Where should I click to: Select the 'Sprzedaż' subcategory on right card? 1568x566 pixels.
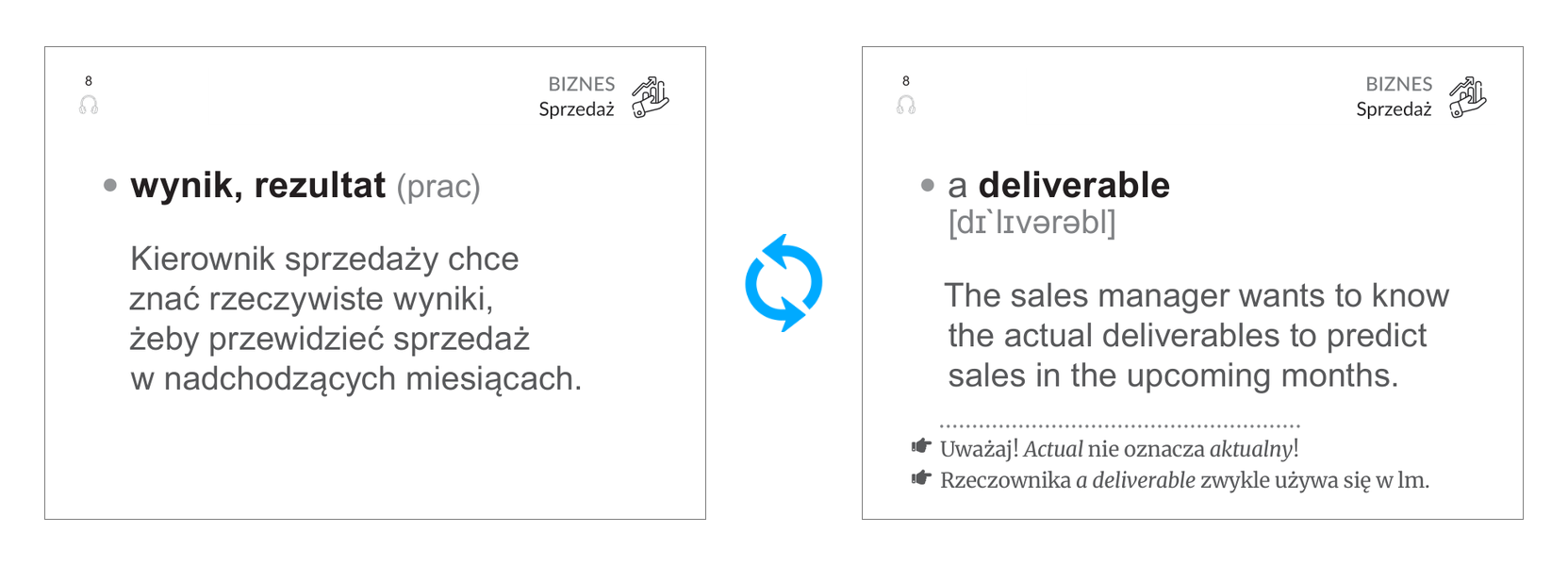tap(1394, 109)
